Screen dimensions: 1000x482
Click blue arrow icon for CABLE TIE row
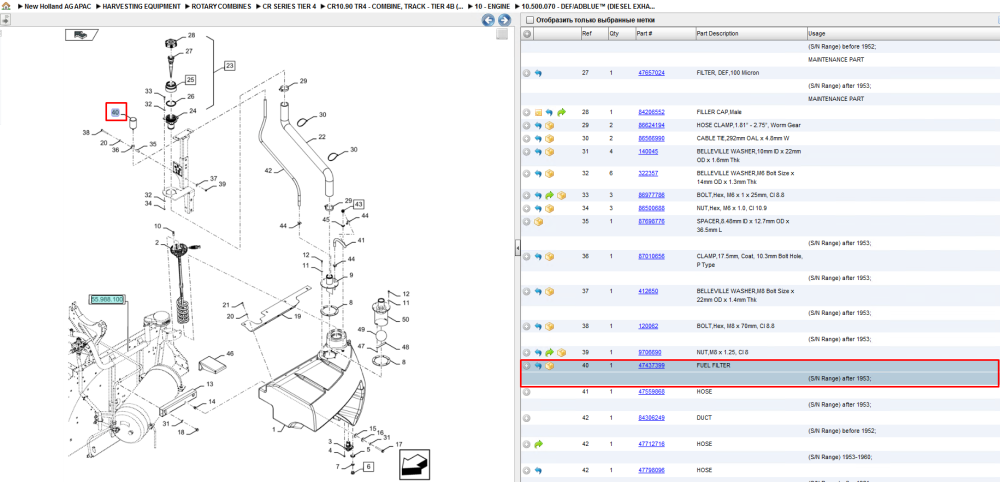tap(538, 138)
